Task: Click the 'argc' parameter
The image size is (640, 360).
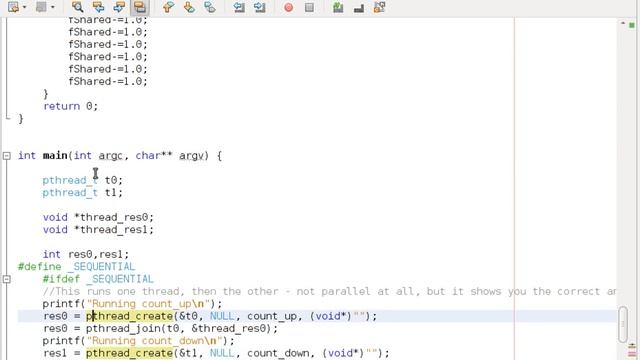Action: [x=110, y=156]
